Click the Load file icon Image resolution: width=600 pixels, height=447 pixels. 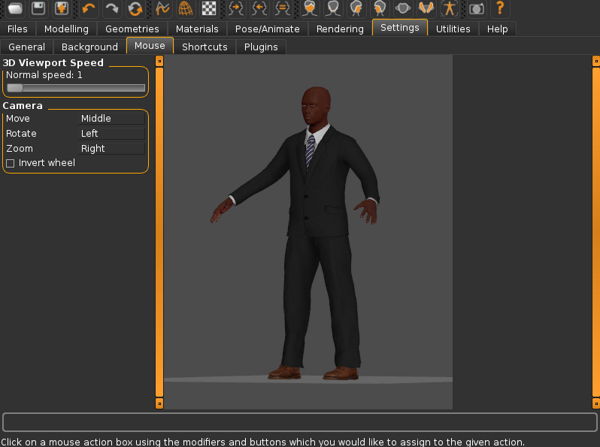click(15, 9)
